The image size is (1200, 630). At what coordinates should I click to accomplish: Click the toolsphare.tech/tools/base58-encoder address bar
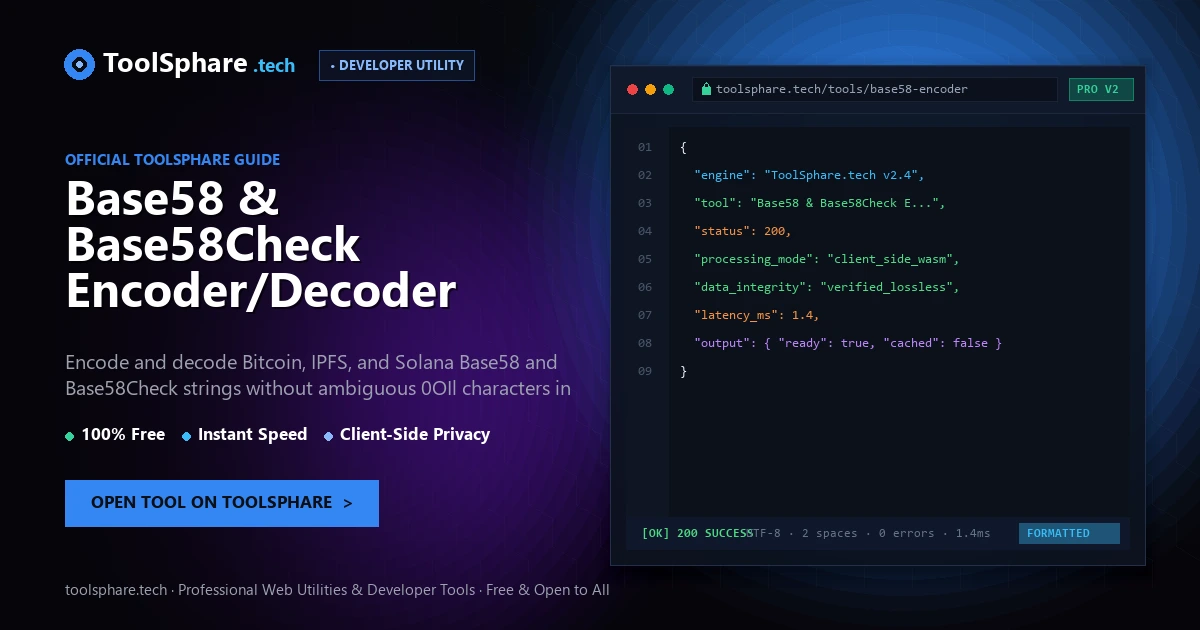coord(875,89)
